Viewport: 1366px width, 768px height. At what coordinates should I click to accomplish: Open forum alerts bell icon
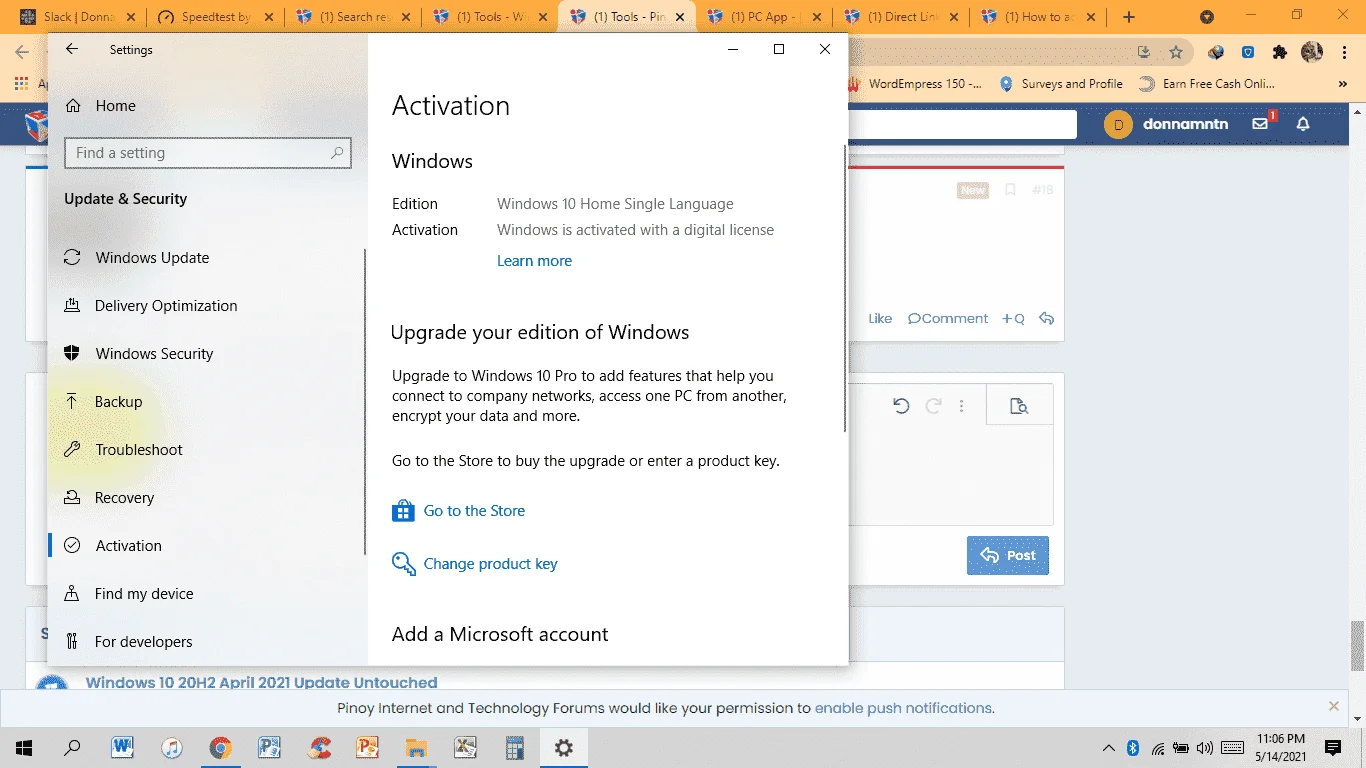click(x=1303, y=124)
